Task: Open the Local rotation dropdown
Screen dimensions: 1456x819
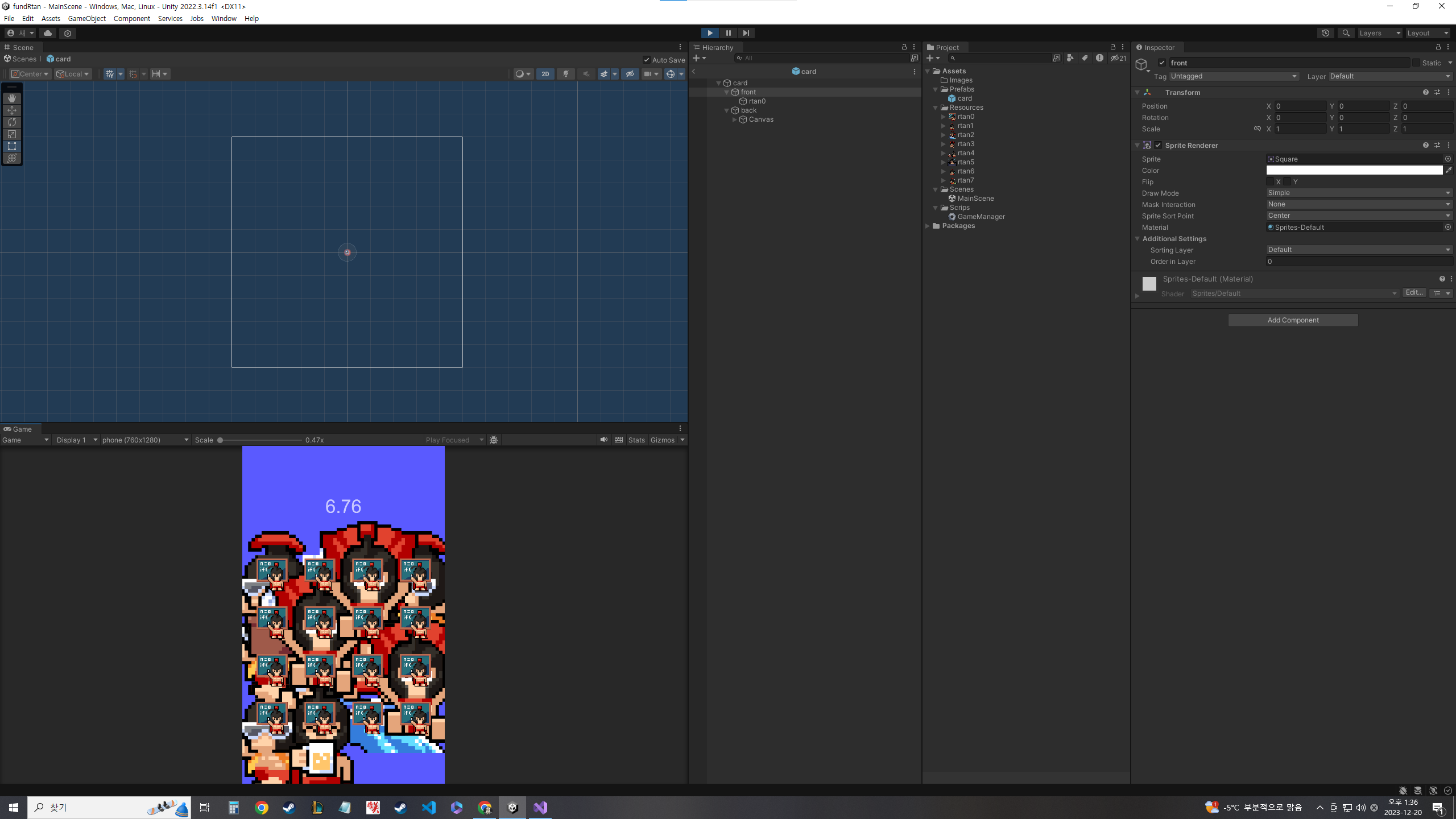Action: coord(73,74)
